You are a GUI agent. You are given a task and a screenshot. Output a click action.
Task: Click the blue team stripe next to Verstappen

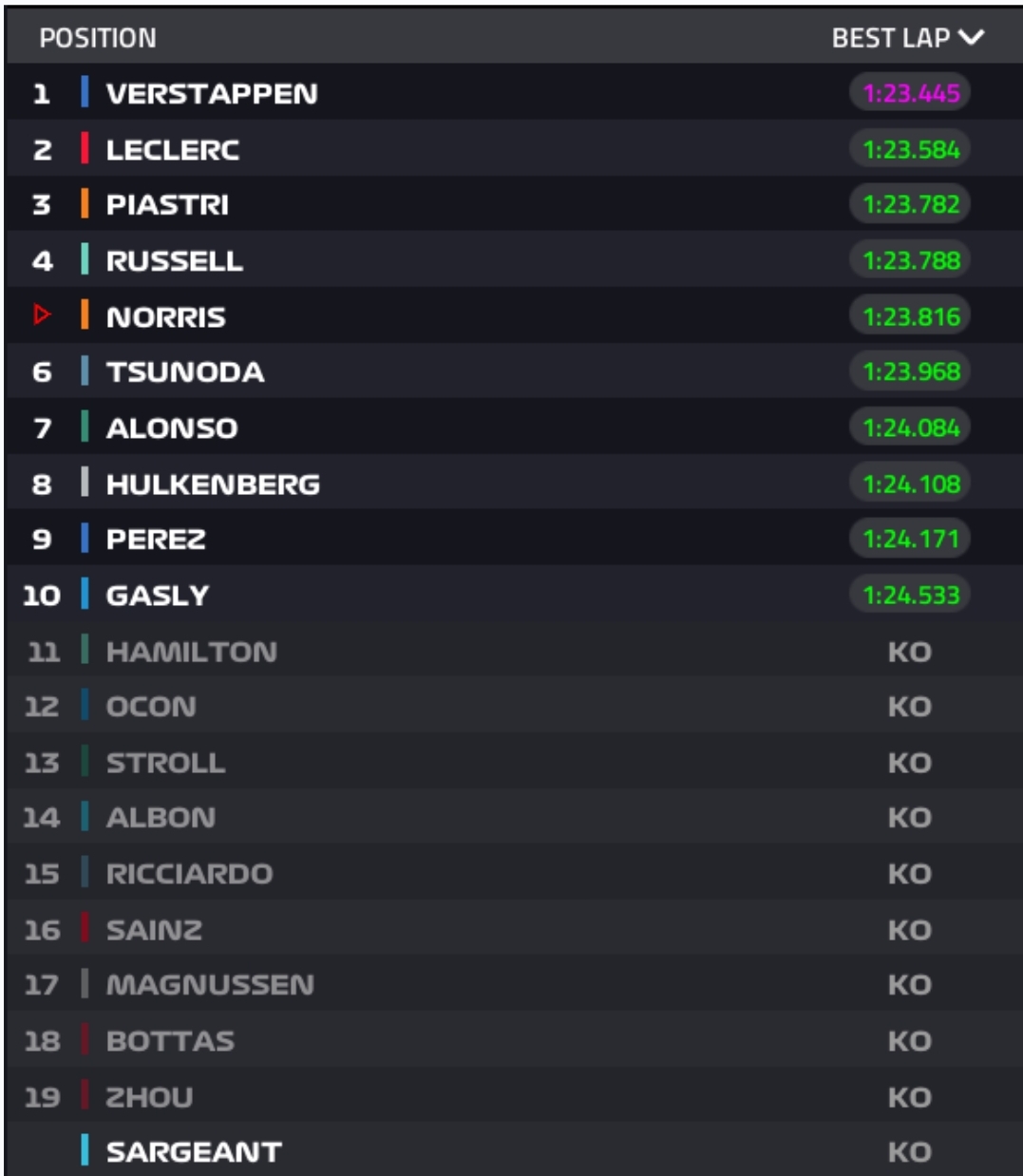coord(85,92)
